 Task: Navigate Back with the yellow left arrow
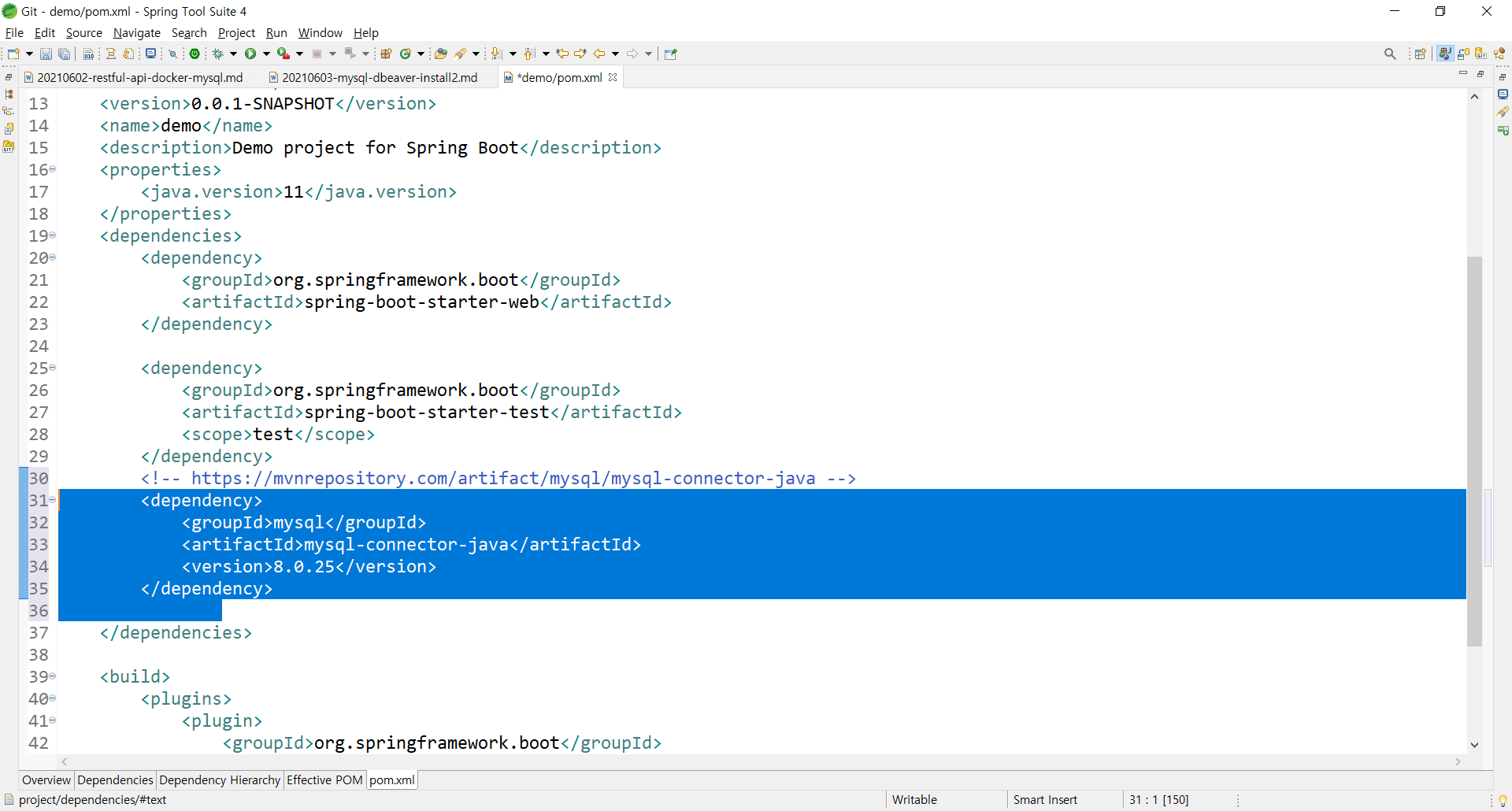[599, 54]
